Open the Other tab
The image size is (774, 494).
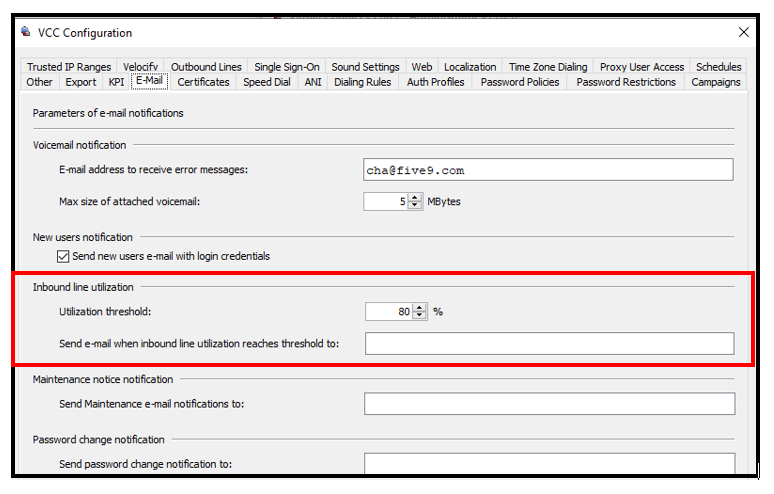click(x=39, y=82)
